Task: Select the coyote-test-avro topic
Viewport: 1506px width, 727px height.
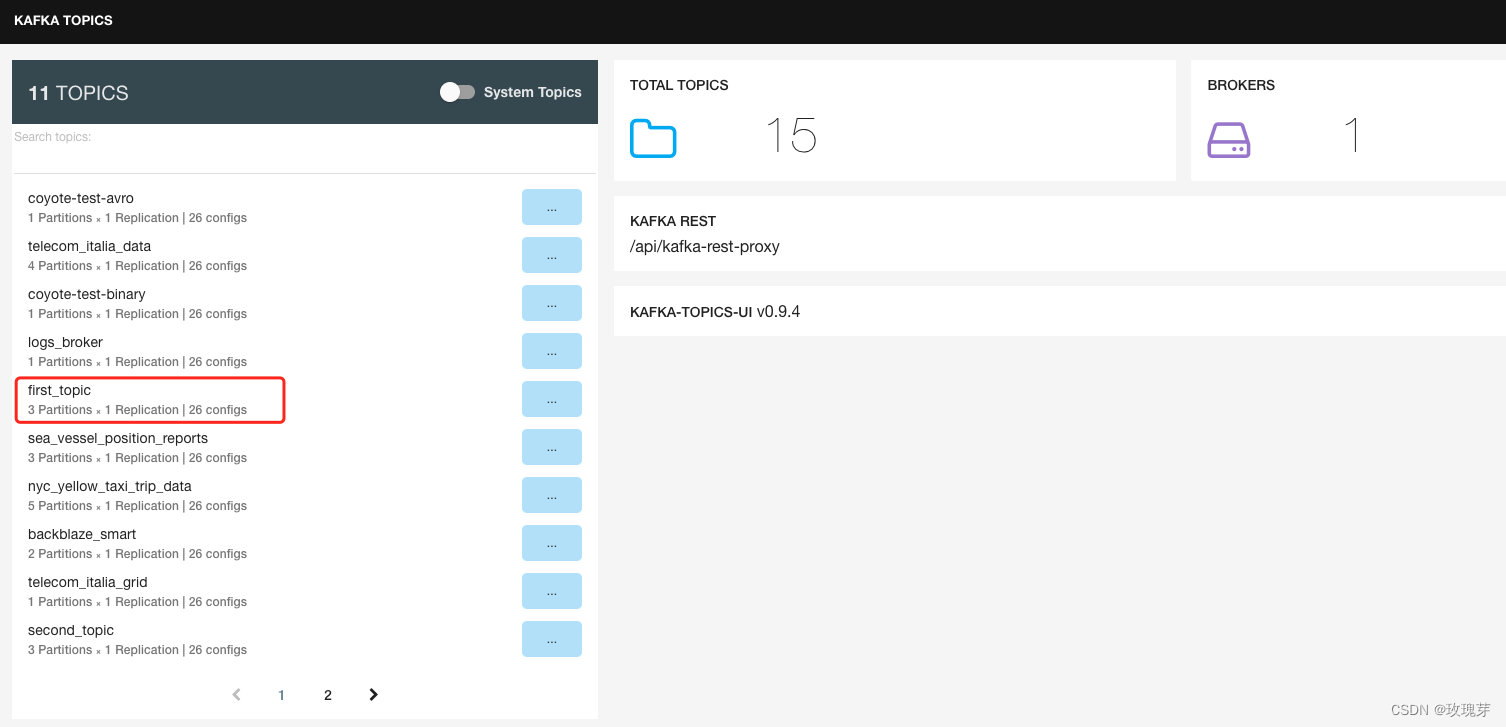Action: [81, 198]
